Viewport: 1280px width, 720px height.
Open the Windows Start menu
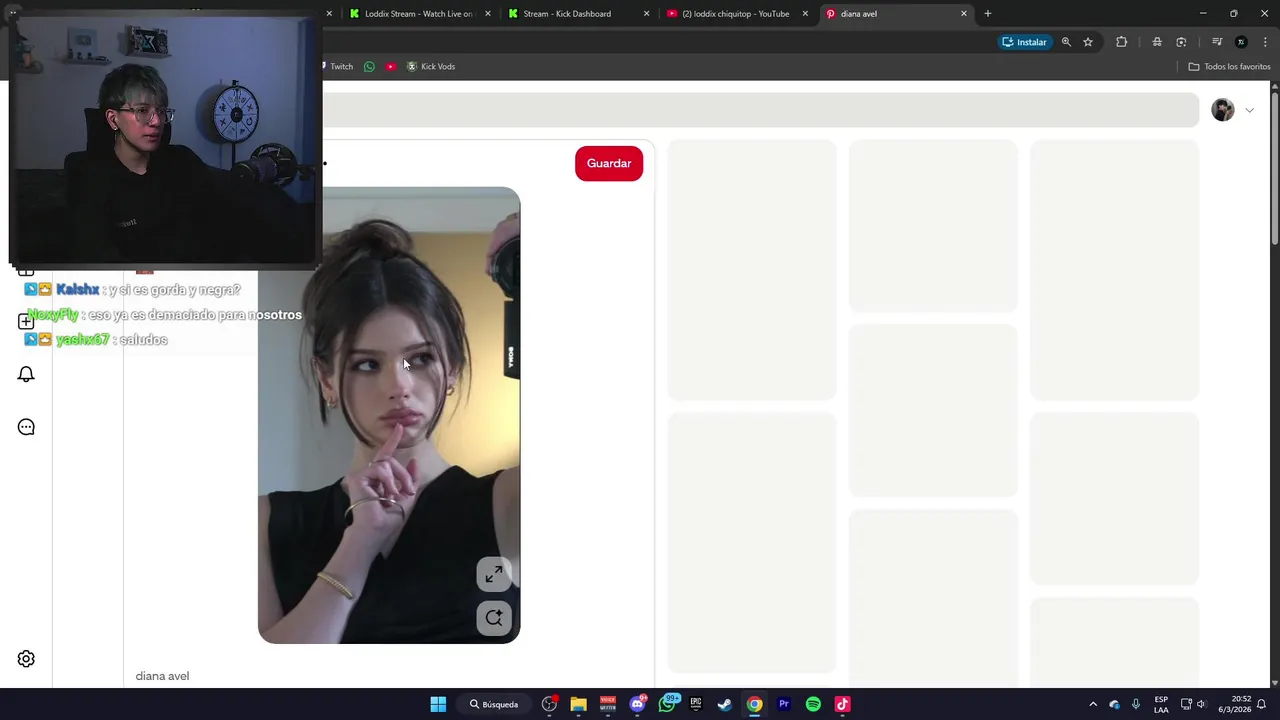click(438, 704)
